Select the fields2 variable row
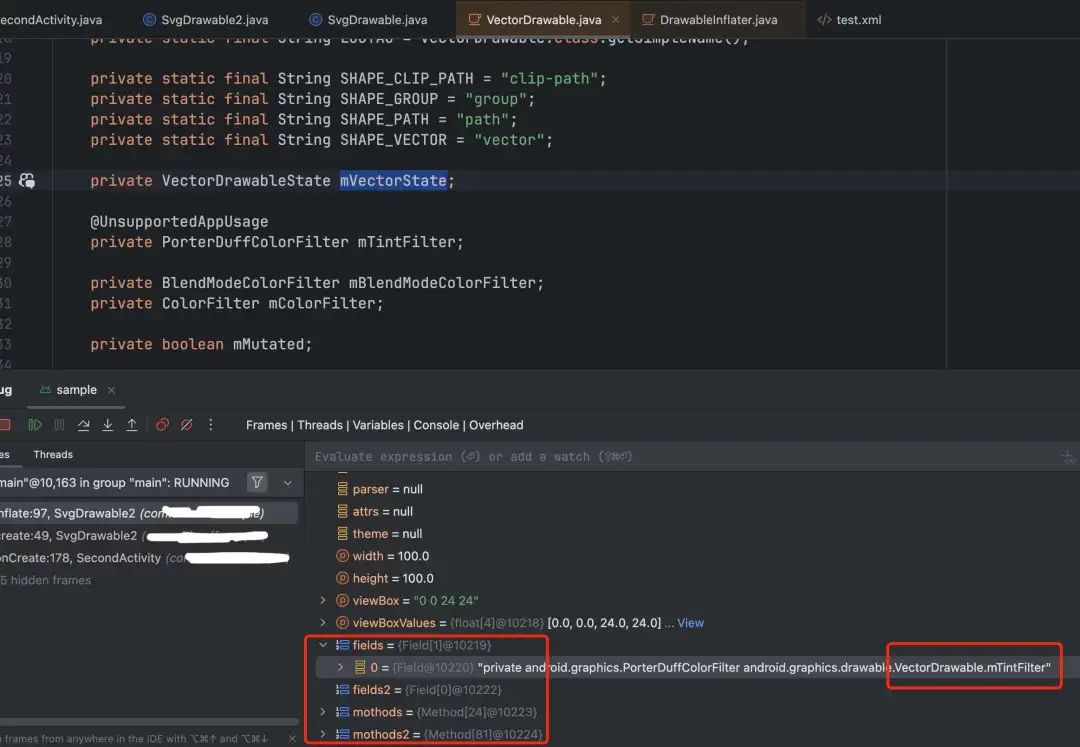This screenshot has width=1080, height=747. tap(418, 690)
